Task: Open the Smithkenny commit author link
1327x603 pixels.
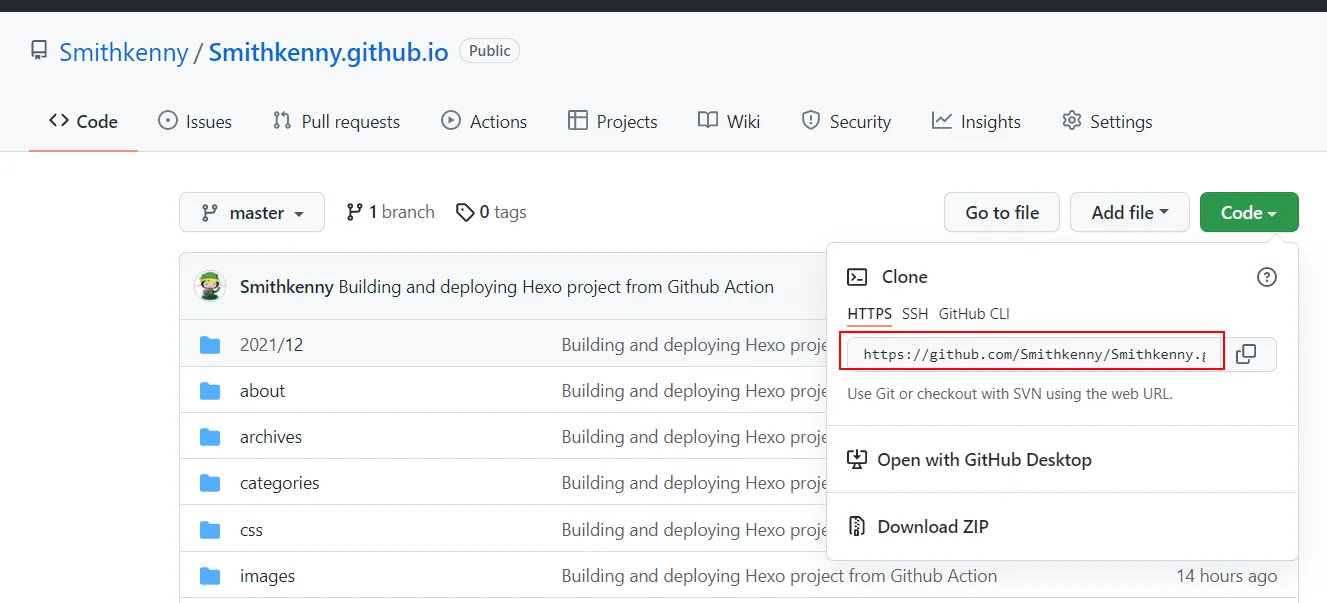Action: [x=287, y=287]
